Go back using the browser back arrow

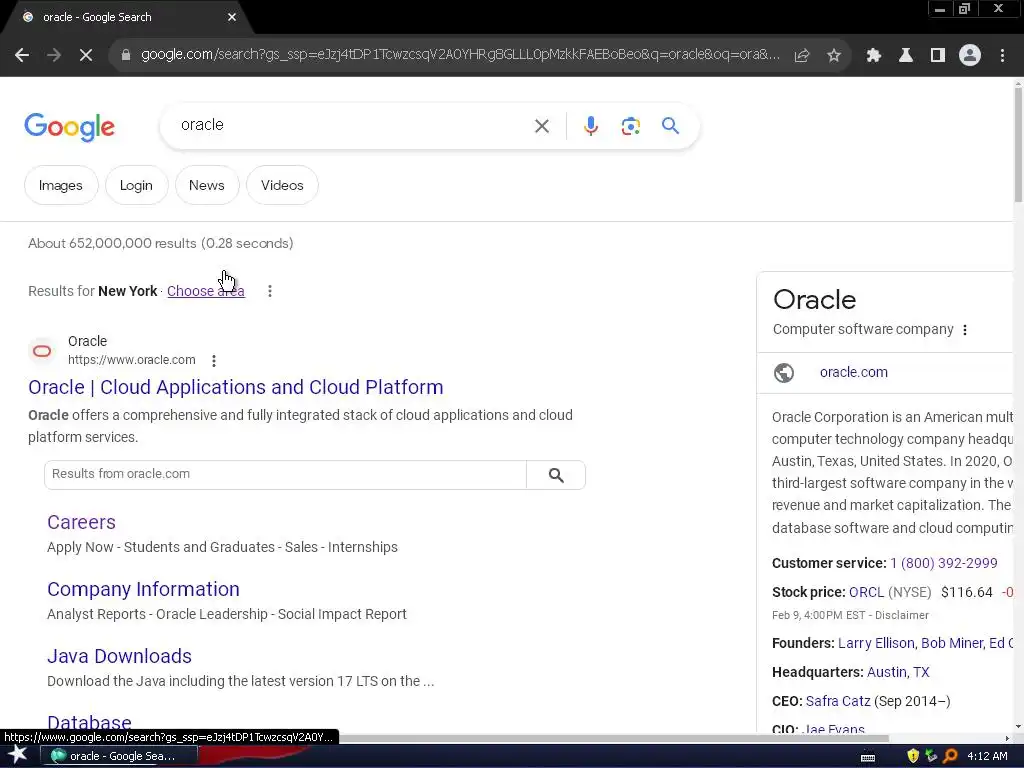[22, 56]
